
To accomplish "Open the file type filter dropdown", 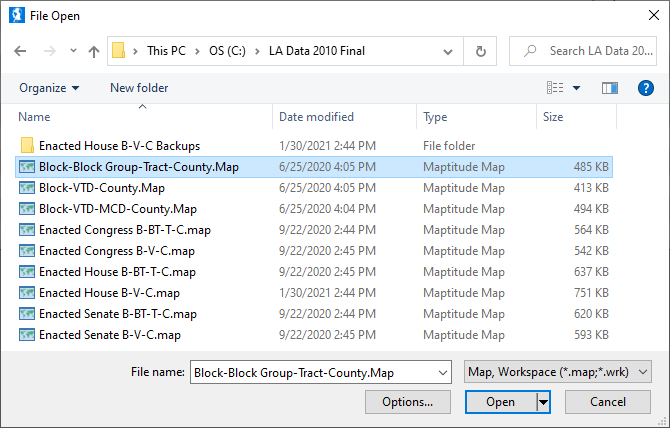I will (x=558, y=373).
